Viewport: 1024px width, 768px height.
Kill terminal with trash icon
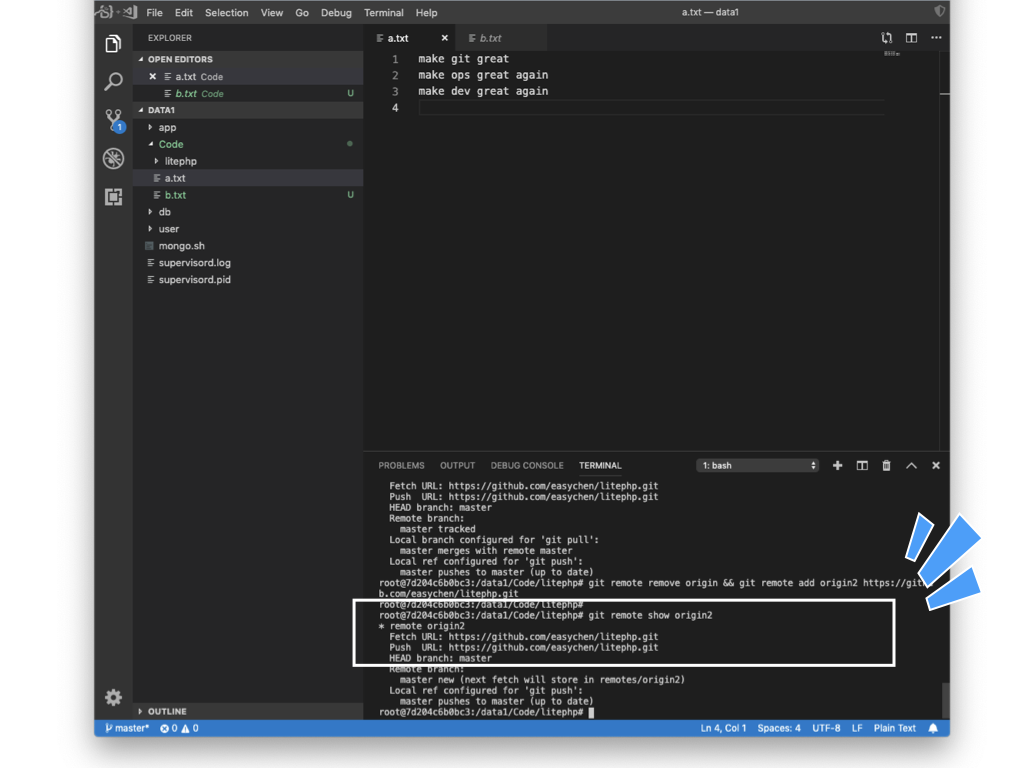click(886, 465)
